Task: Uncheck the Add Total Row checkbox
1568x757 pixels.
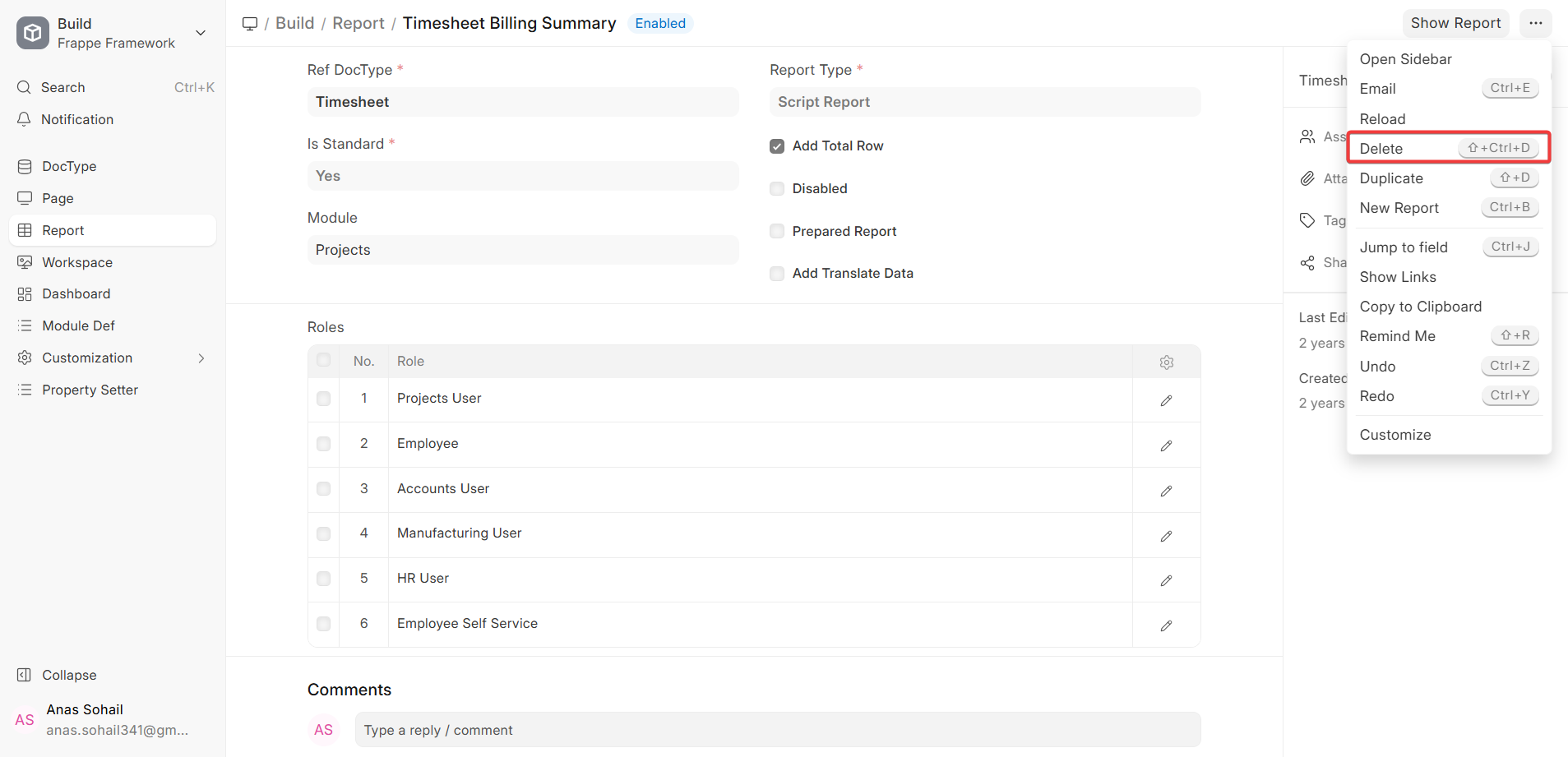Action: point(777,146)
